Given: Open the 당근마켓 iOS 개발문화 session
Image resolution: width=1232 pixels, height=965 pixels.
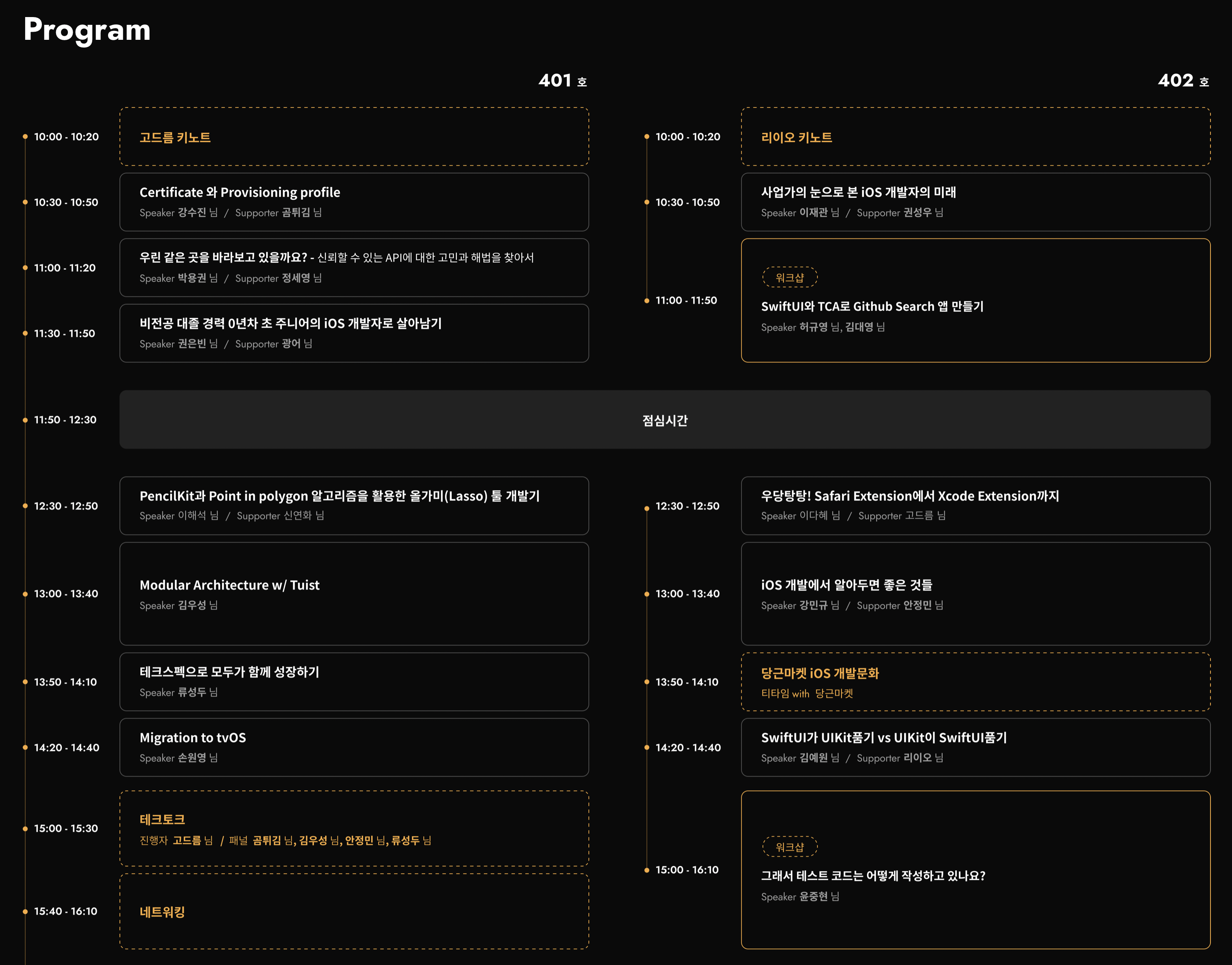Looking at the screenshot, I should (976, 682).
